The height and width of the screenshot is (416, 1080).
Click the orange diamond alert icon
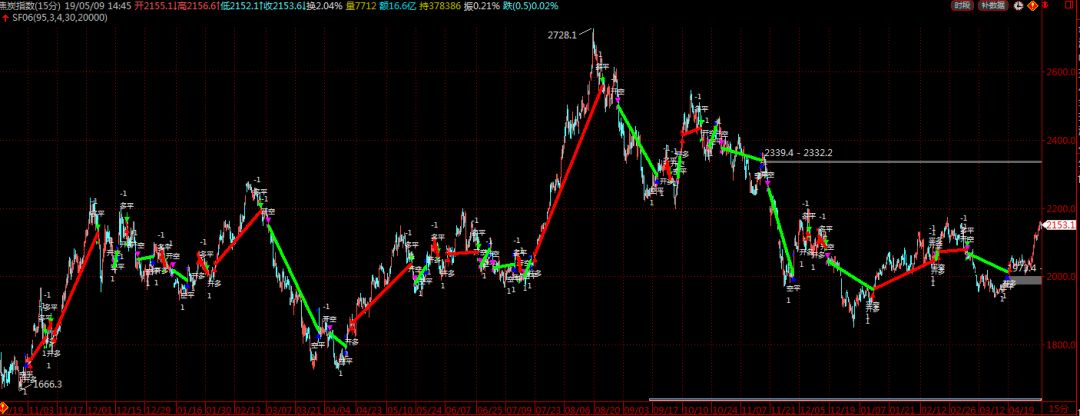pos(1031,6)
